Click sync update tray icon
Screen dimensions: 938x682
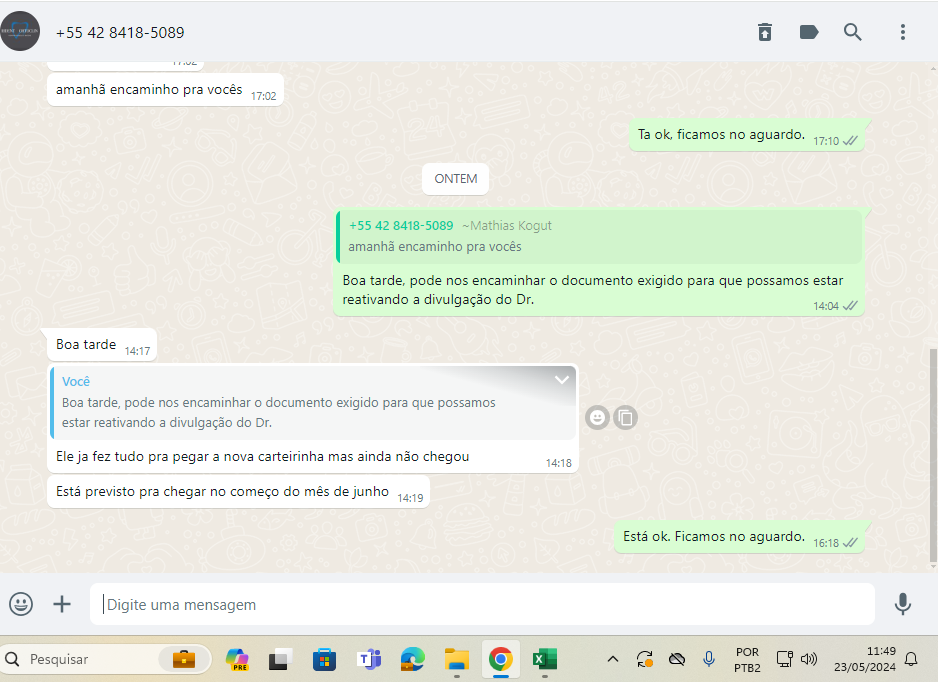pos(644,659)
